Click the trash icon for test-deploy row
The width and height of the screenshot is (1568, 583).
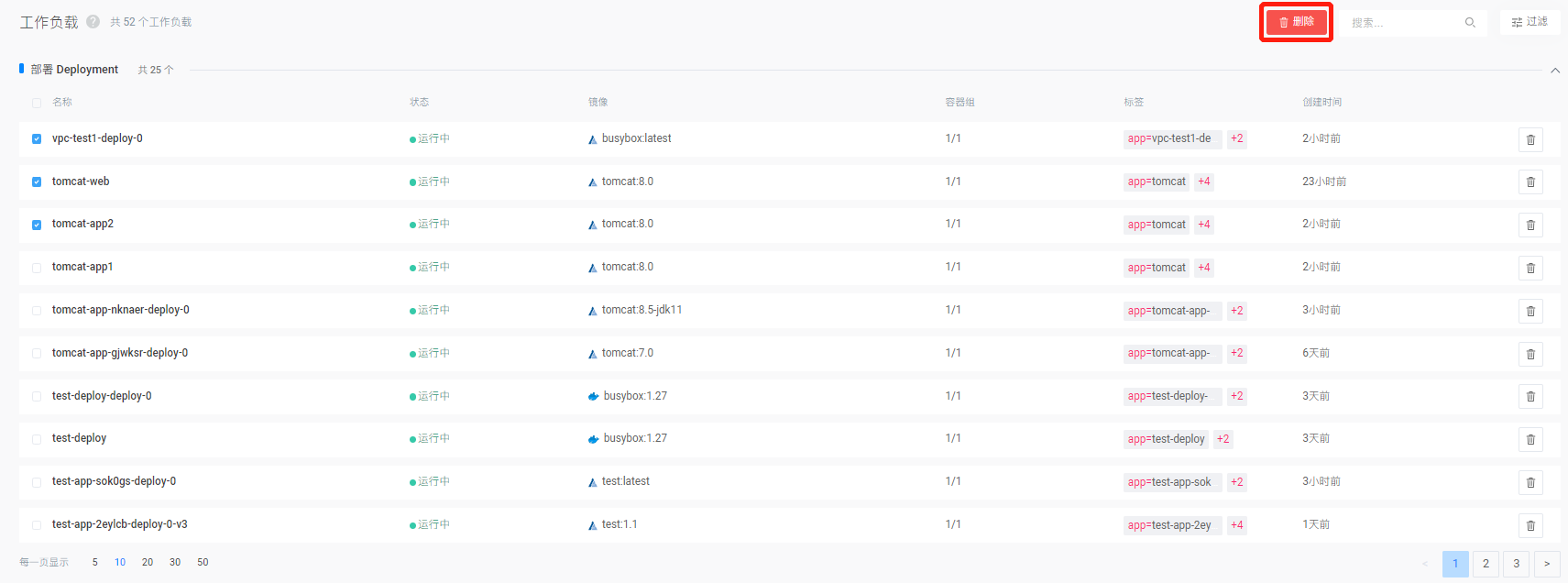1530,439
